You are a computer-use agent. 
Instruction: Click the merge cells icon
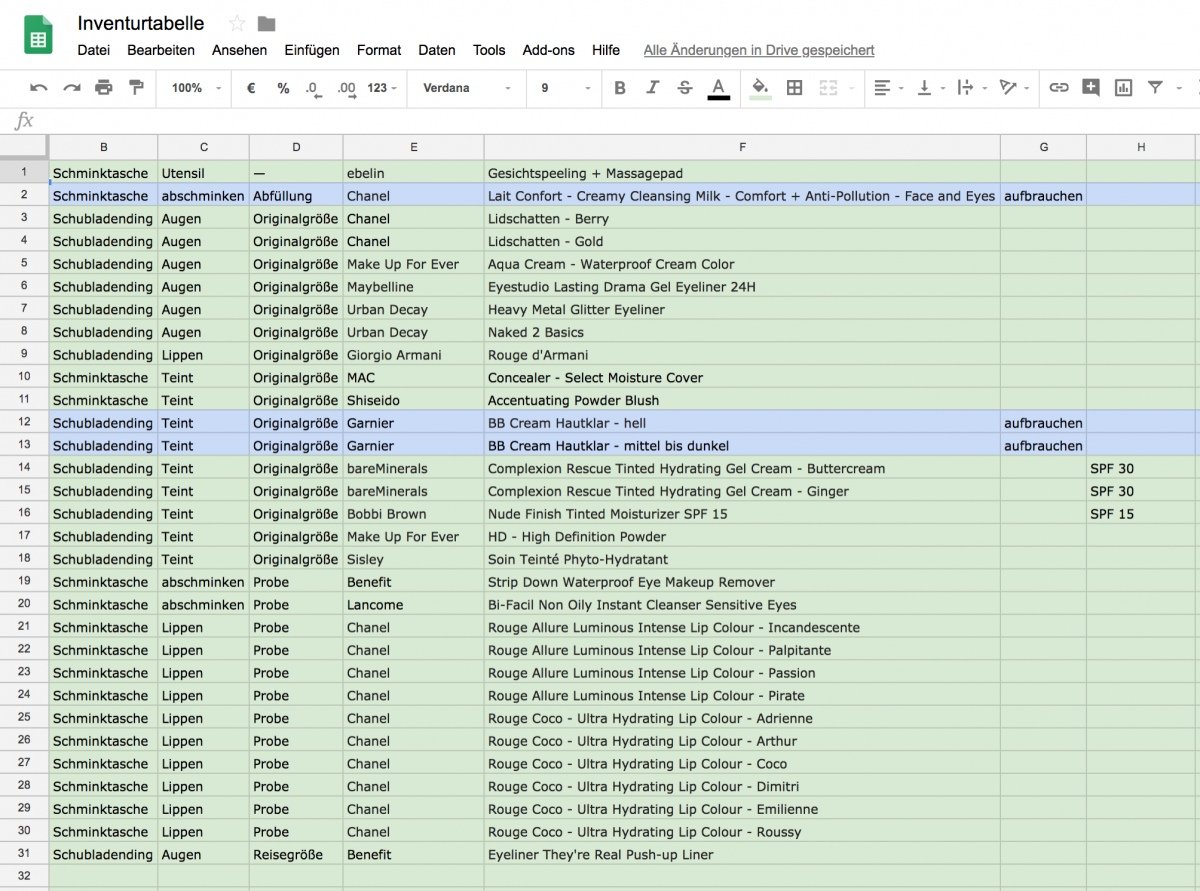pyautogui.click(x=828, y=88)
